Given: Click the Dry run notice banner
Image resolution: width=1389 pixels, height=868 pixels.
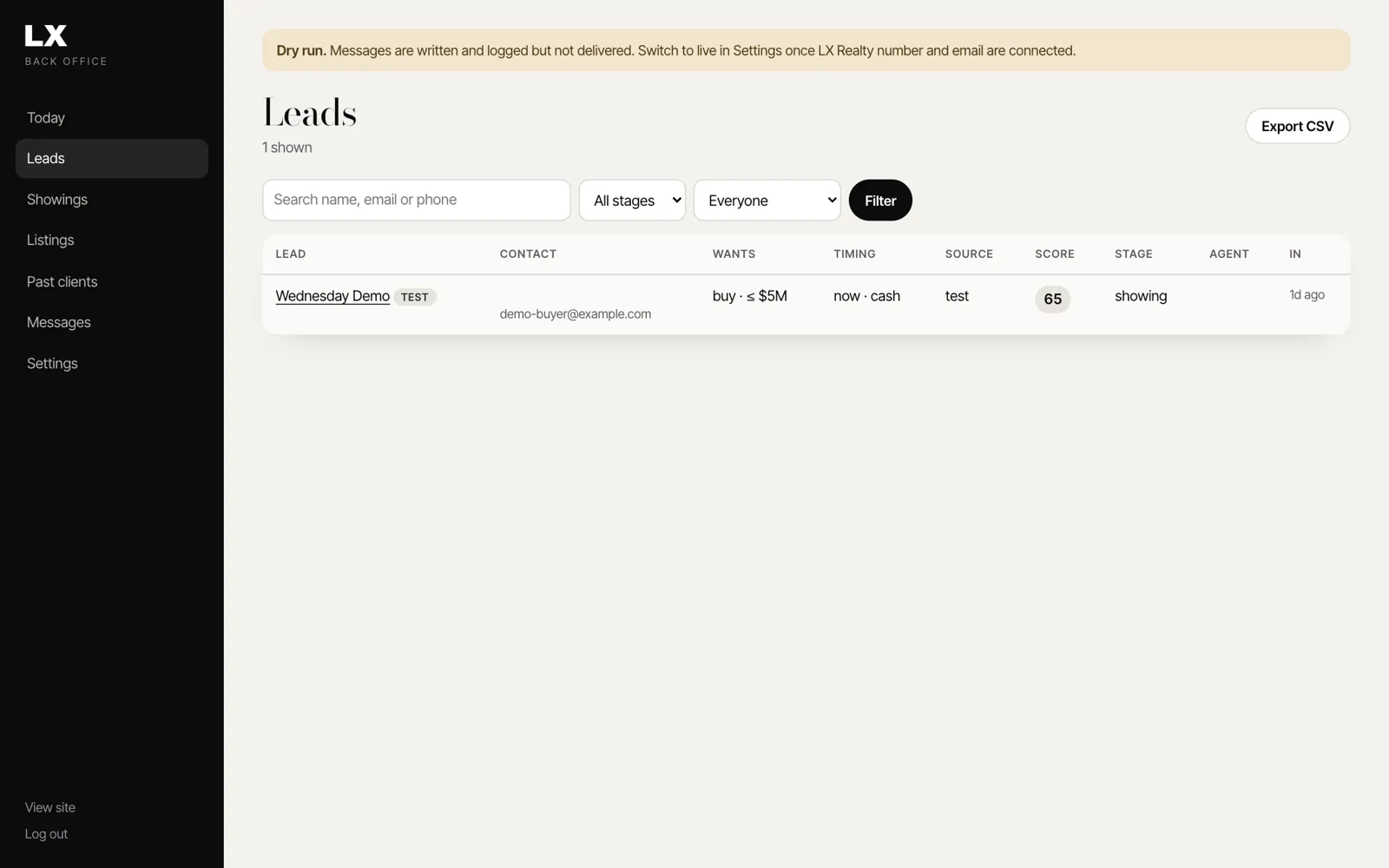Looking at the screenshot, I should [x=806, y=50].
